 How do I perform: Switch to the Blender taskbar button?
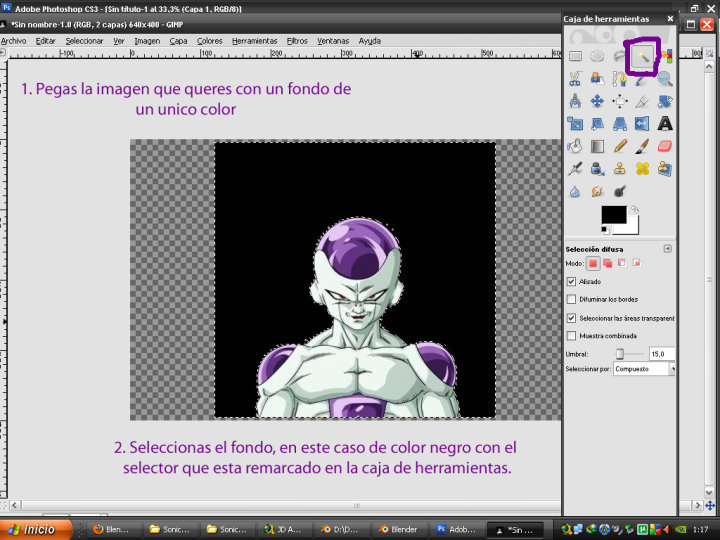tap(399, 529)
